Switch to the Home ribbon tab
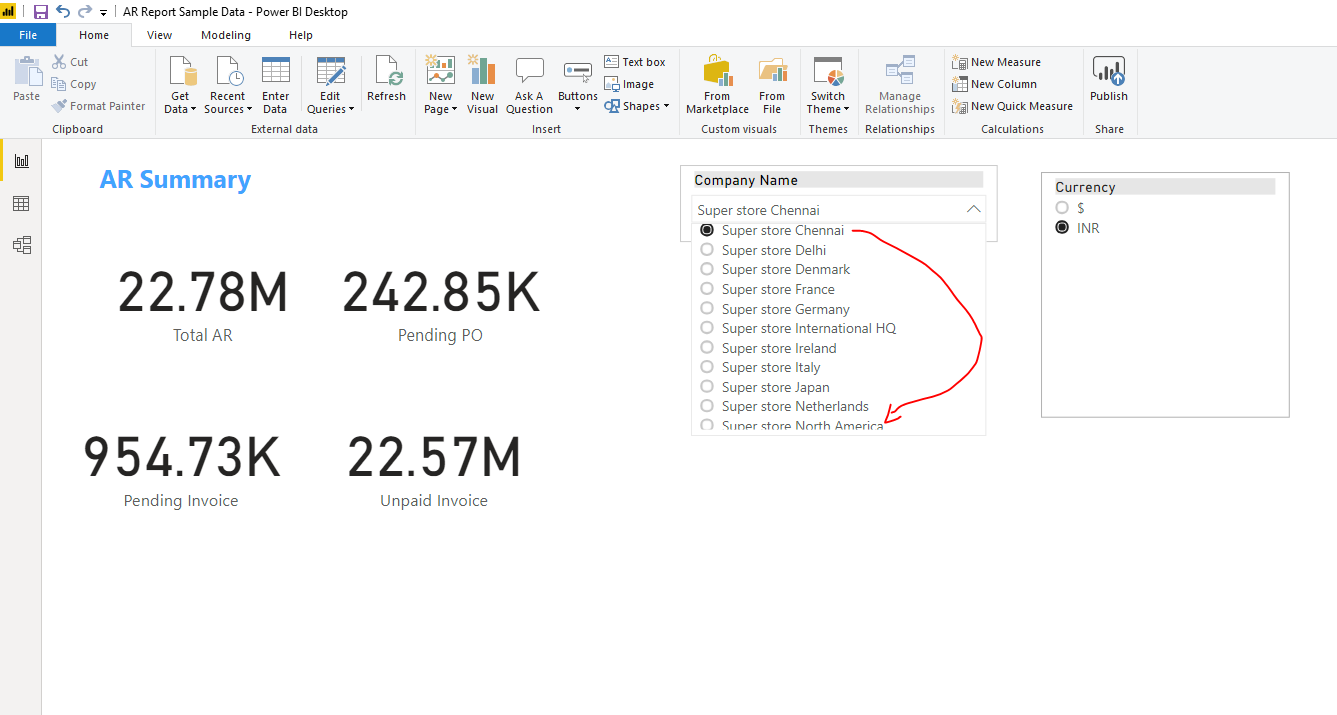 tap(94, 35)
